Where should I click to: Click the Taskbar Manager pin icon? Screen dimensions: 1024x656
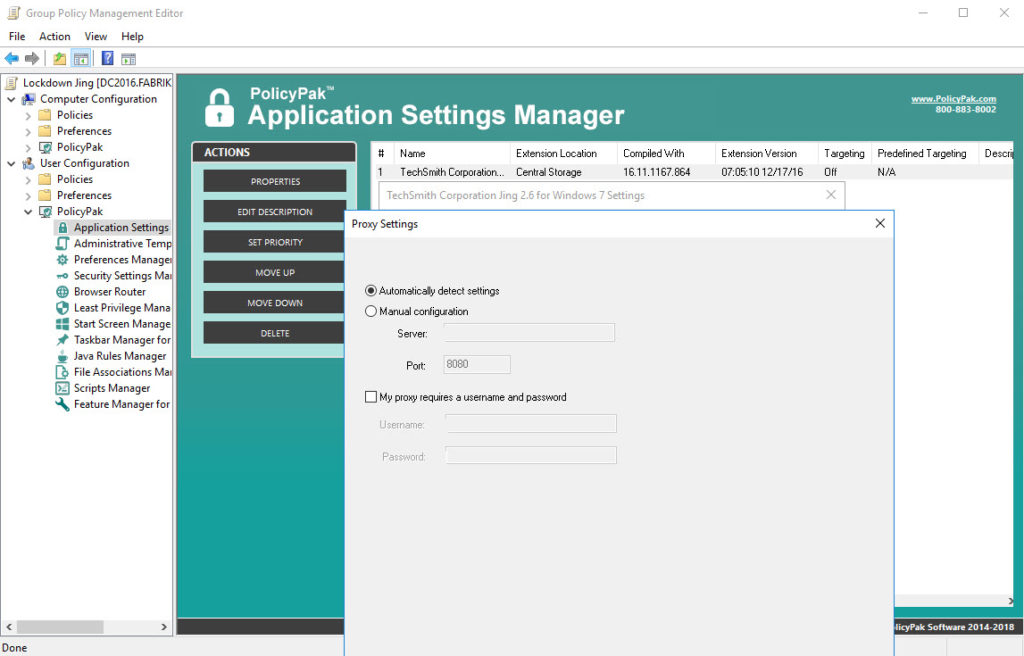[63, 340]
